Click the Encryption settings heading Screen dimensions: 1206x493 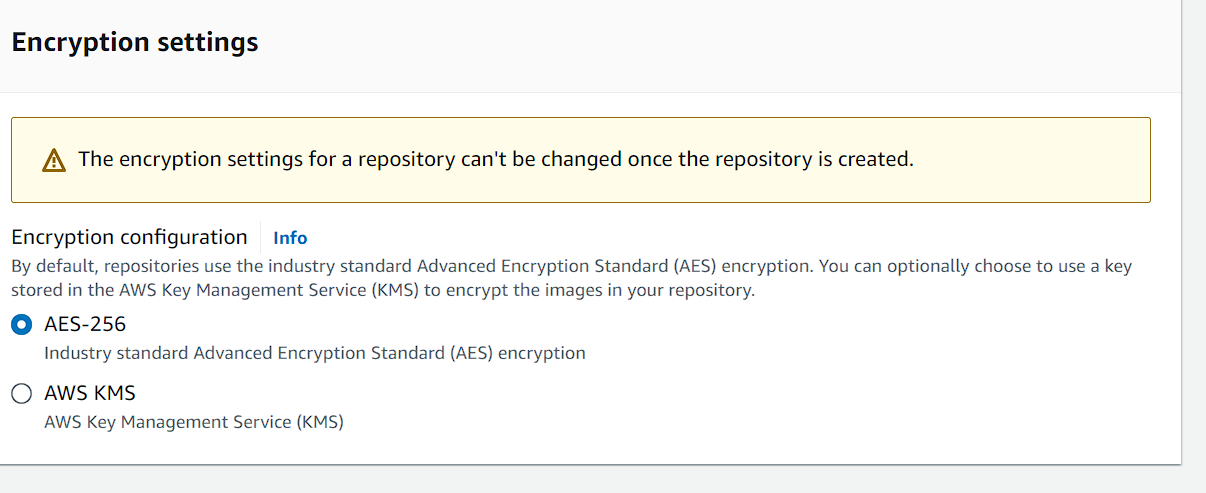[135, 43]
